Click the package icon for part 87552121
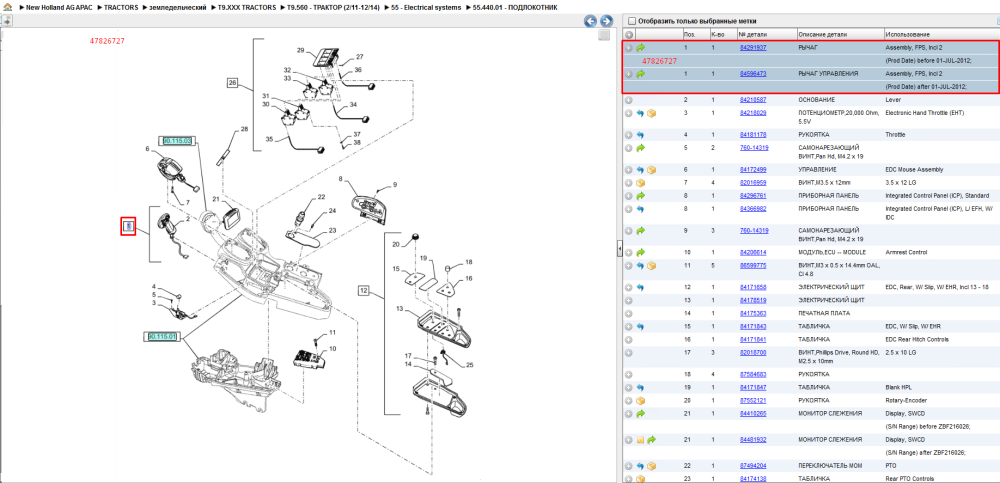 pos(641,401)
